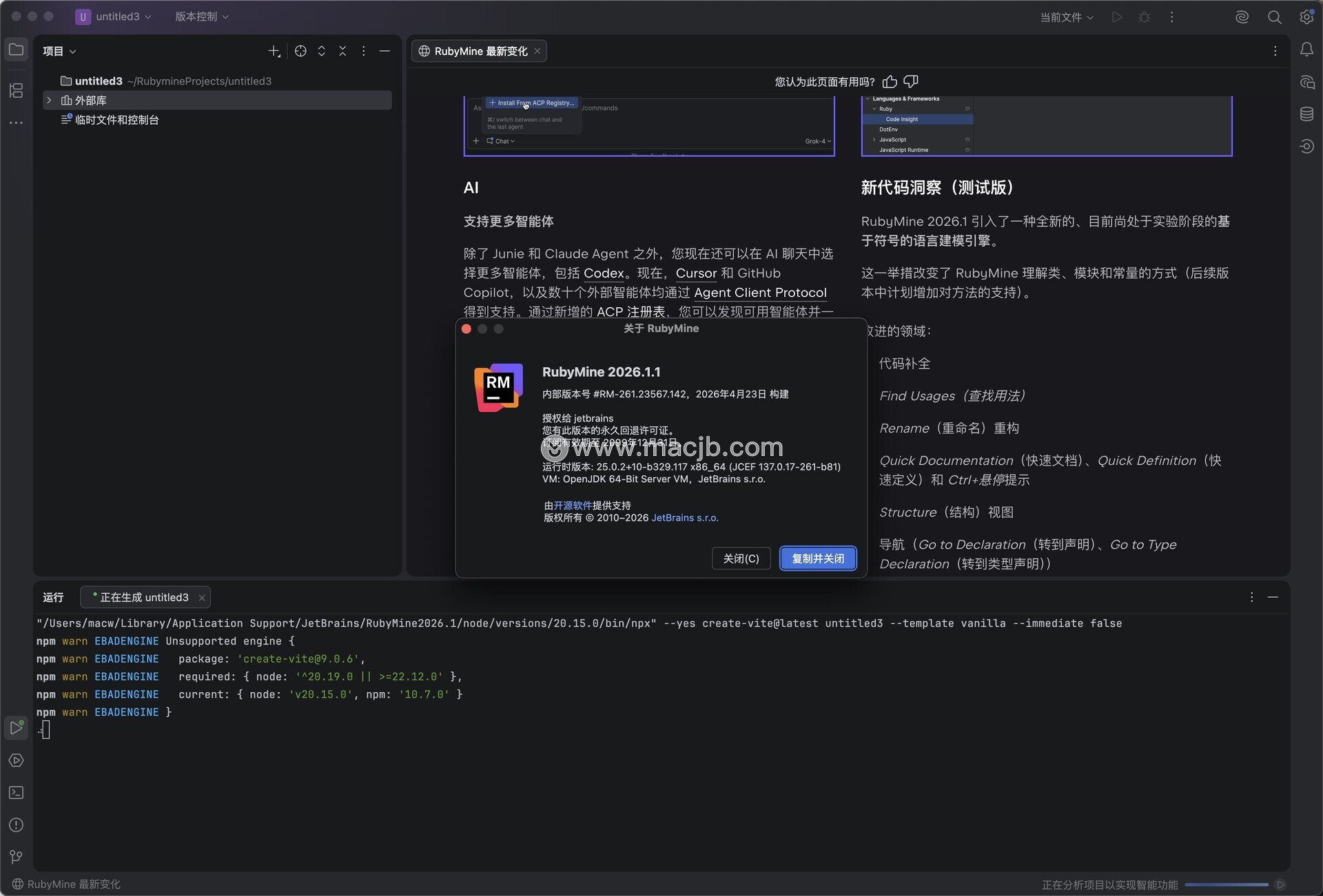Open the Problems tool window icon
This screenshot has height=896, width=1323.
click(16, 825)
